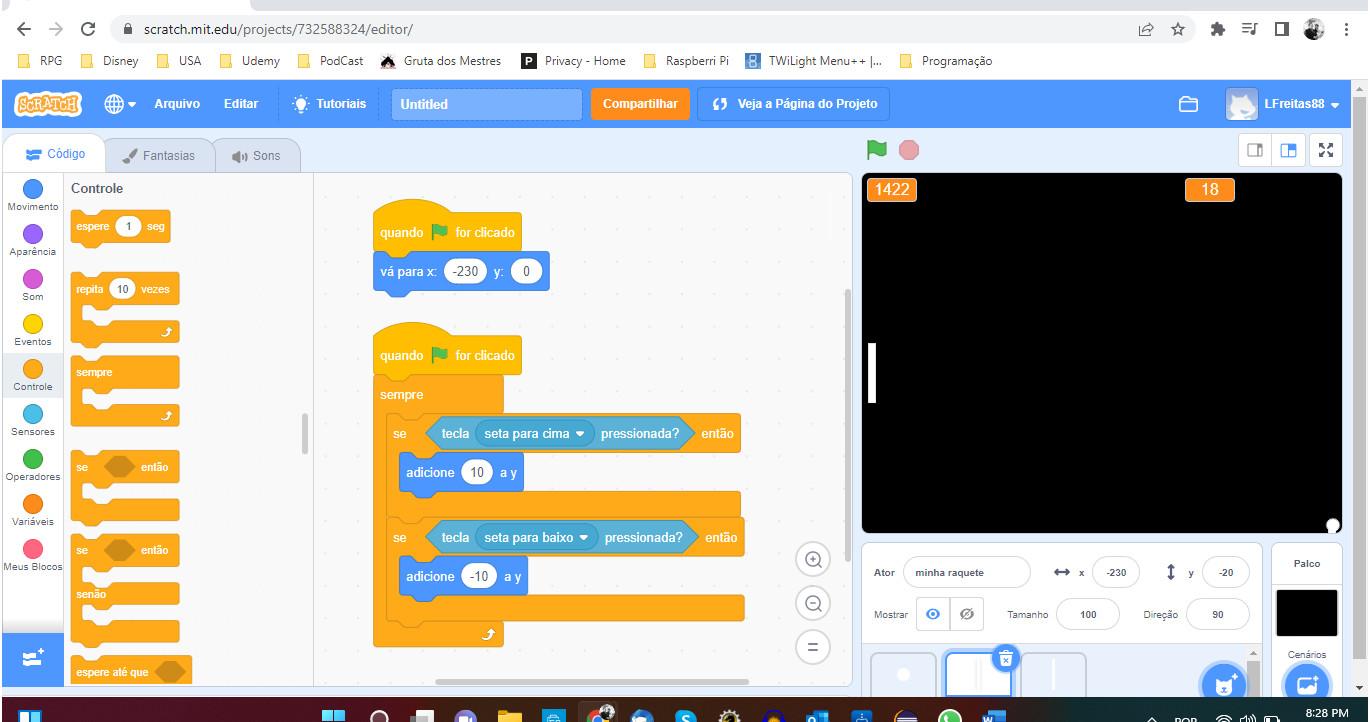Viewport: 1370px width, 722px height.
Task: Click the 'espere até que' palette block
Action: click(131, 672)
